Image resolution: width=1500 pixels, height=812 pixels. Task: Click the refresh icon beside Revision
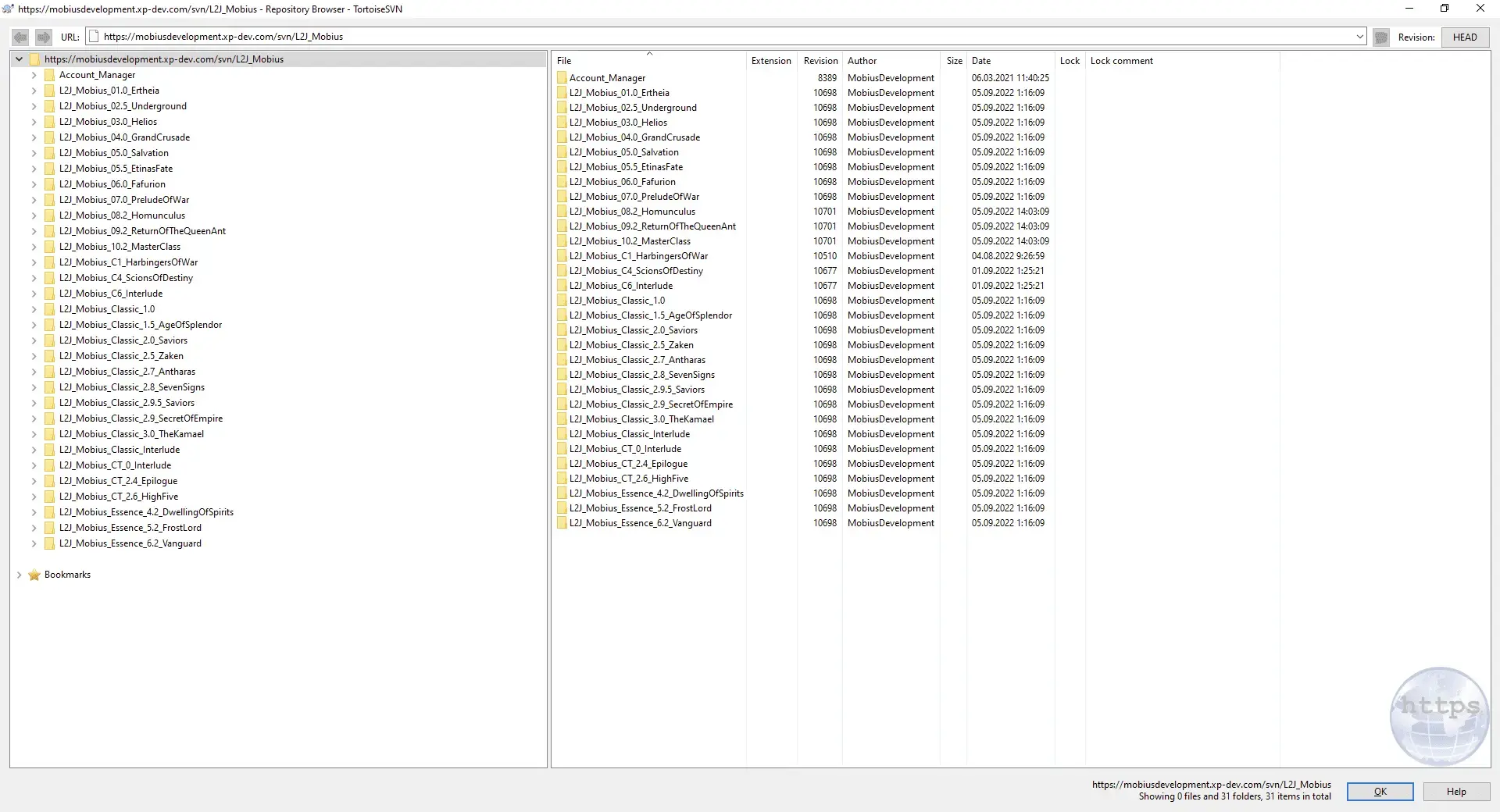[1381, 37]
